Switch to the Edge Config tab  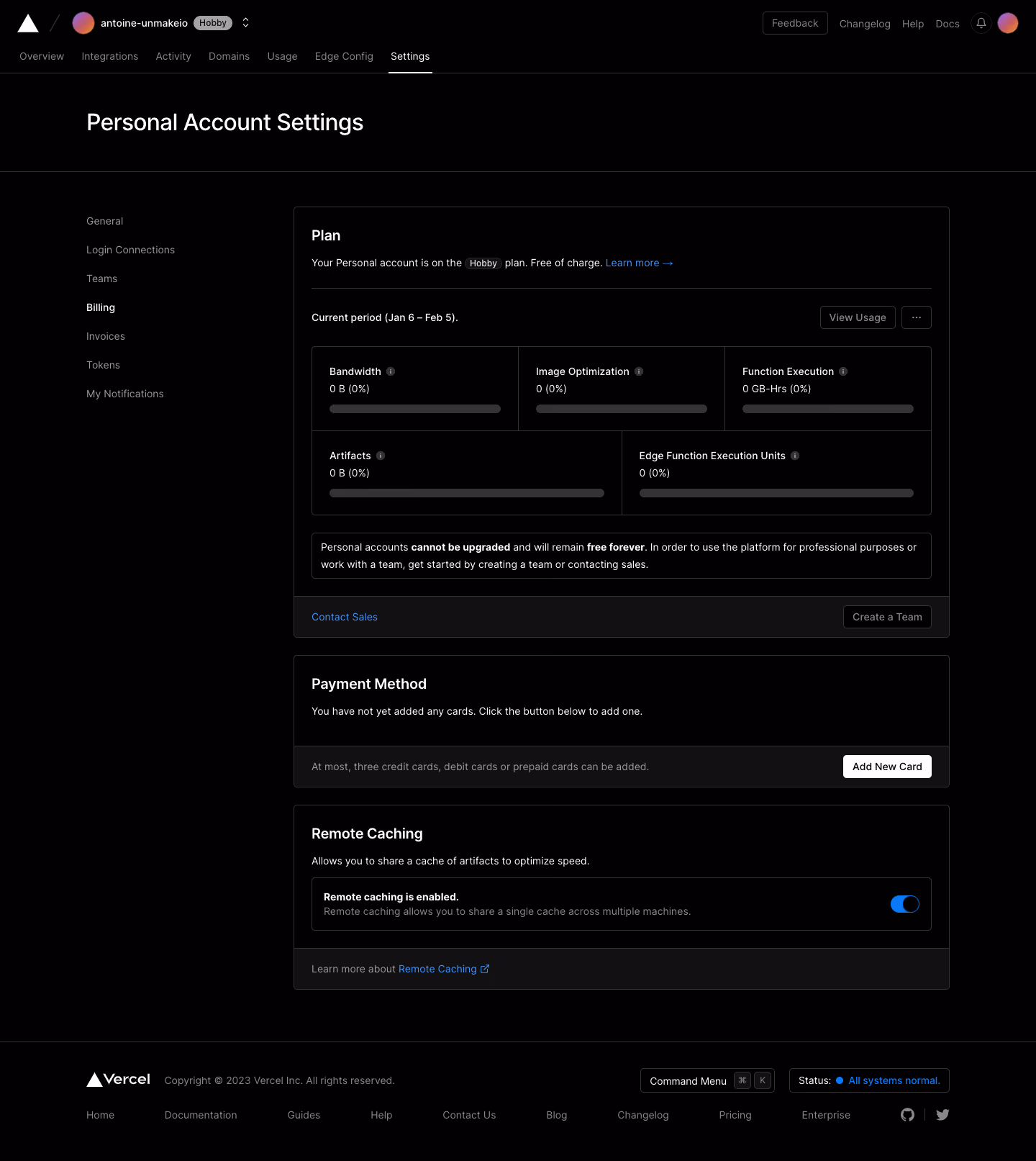pos(344,56)
